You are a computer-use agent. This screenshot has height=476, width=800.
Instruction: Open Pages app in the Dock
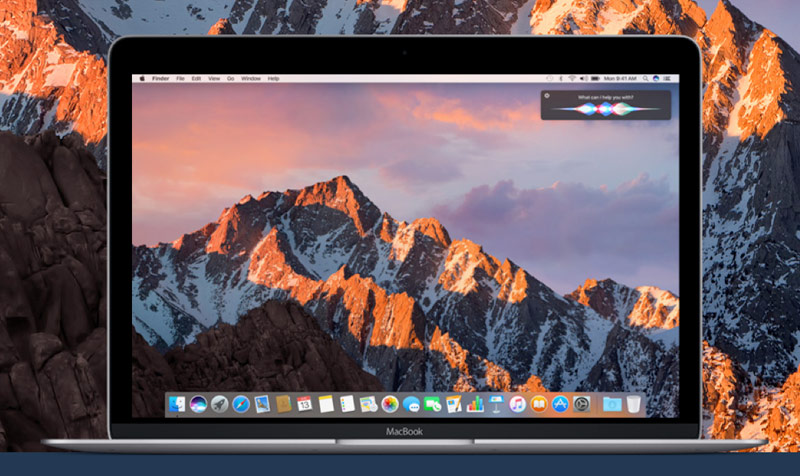tap(454, 405)
